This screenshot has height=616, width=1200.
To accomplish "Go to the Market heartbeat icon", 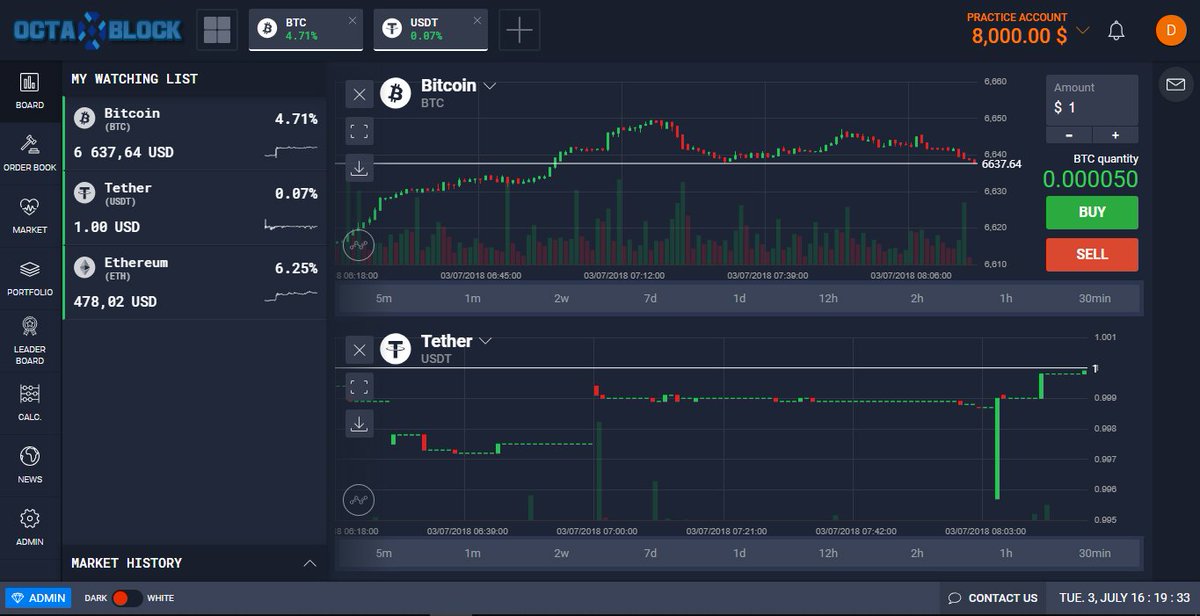I will pos(30,207).
